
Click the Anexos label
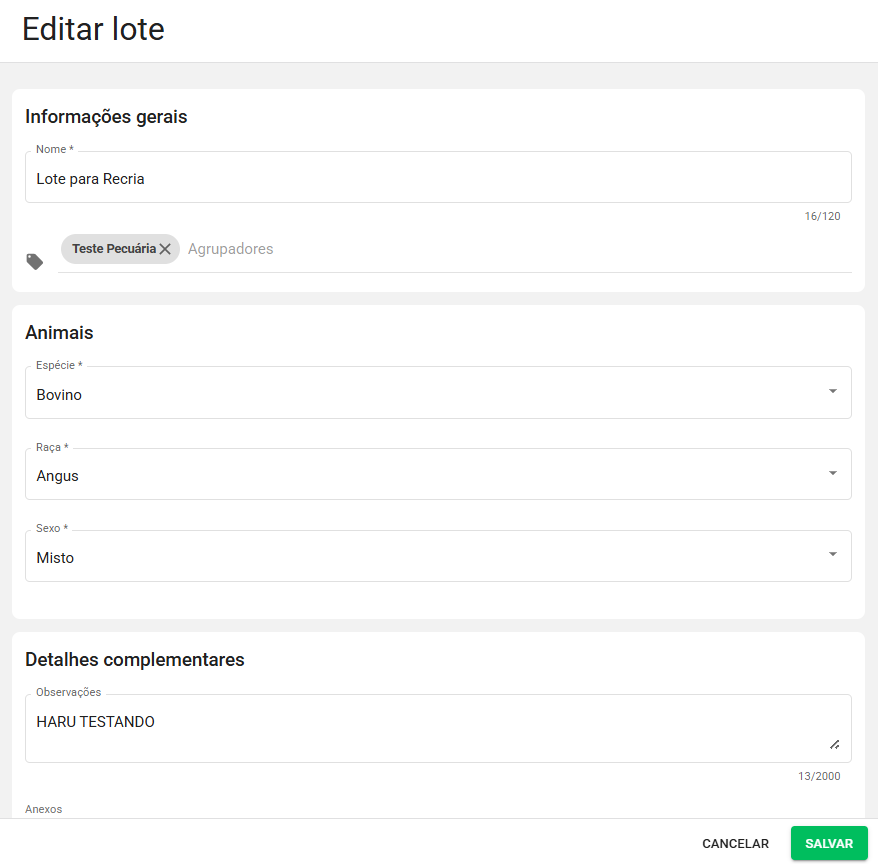(44, 809)
